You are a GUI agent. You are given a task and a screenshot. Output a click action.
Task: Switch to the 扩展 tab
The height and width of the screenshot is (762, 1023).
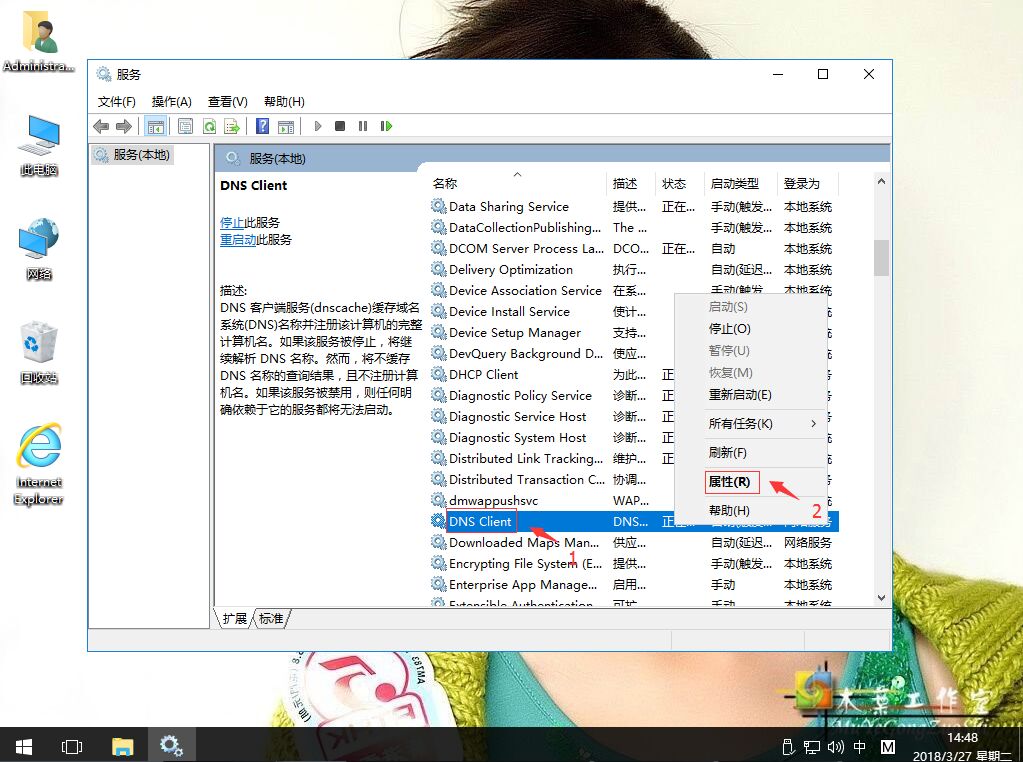click(x=234, y=618)
